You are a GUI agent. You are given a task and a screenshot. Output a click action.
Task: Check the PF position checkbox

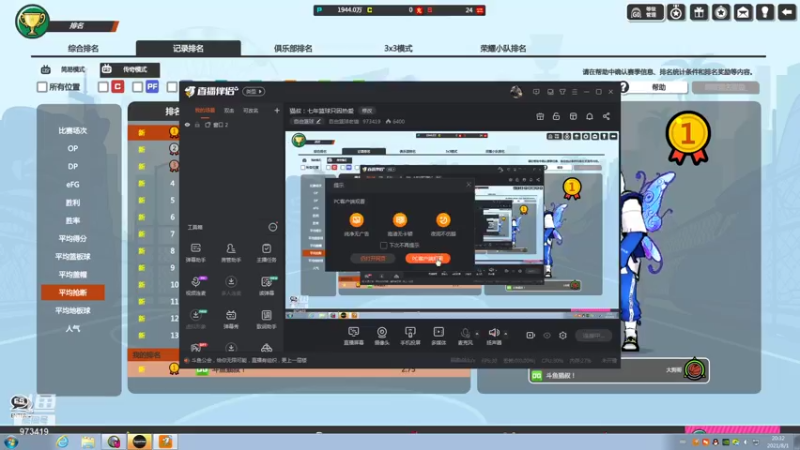click(137, 87)
